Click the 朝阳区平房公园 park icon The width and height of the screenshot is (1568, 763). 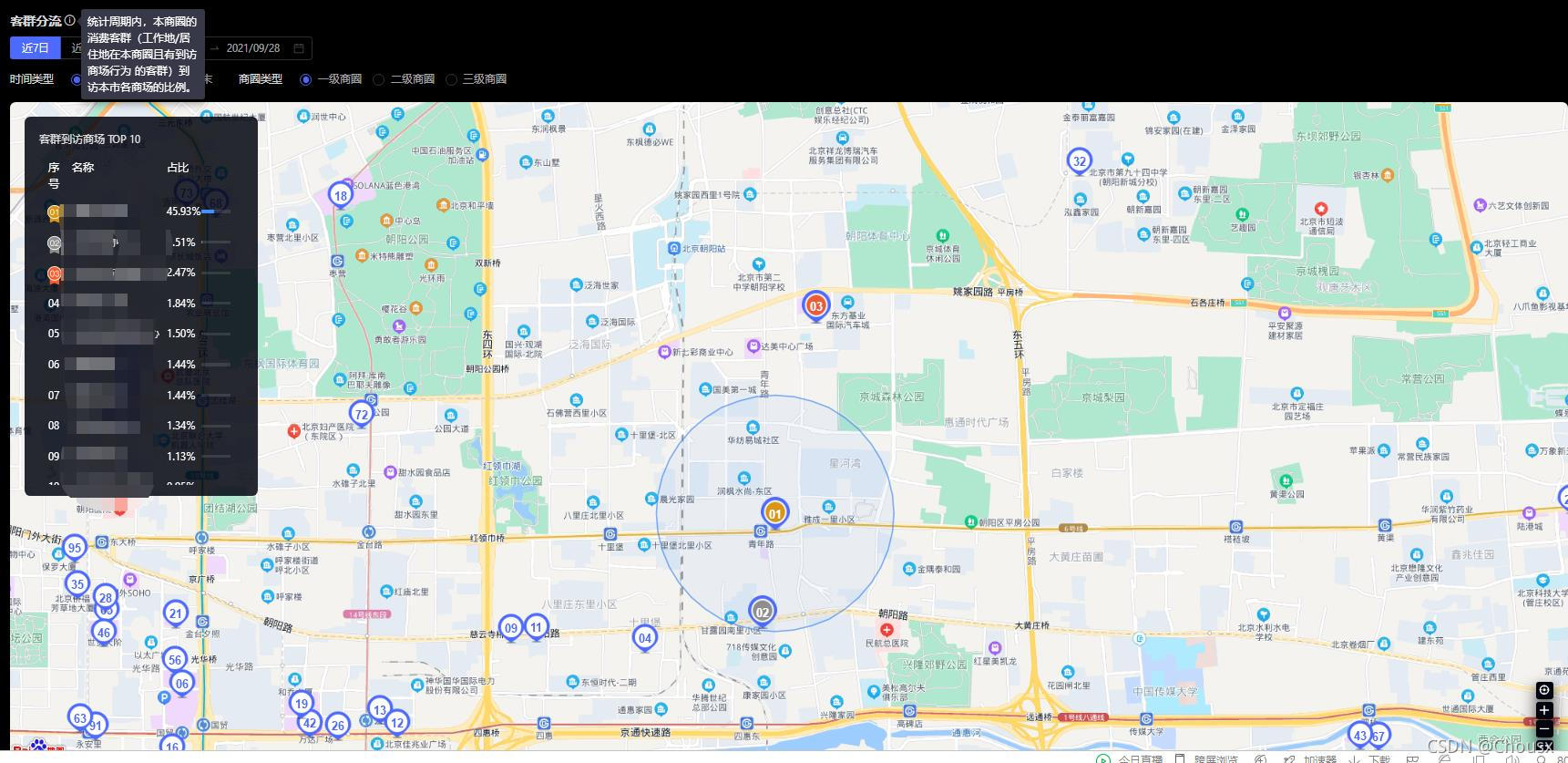coord(971,522)
